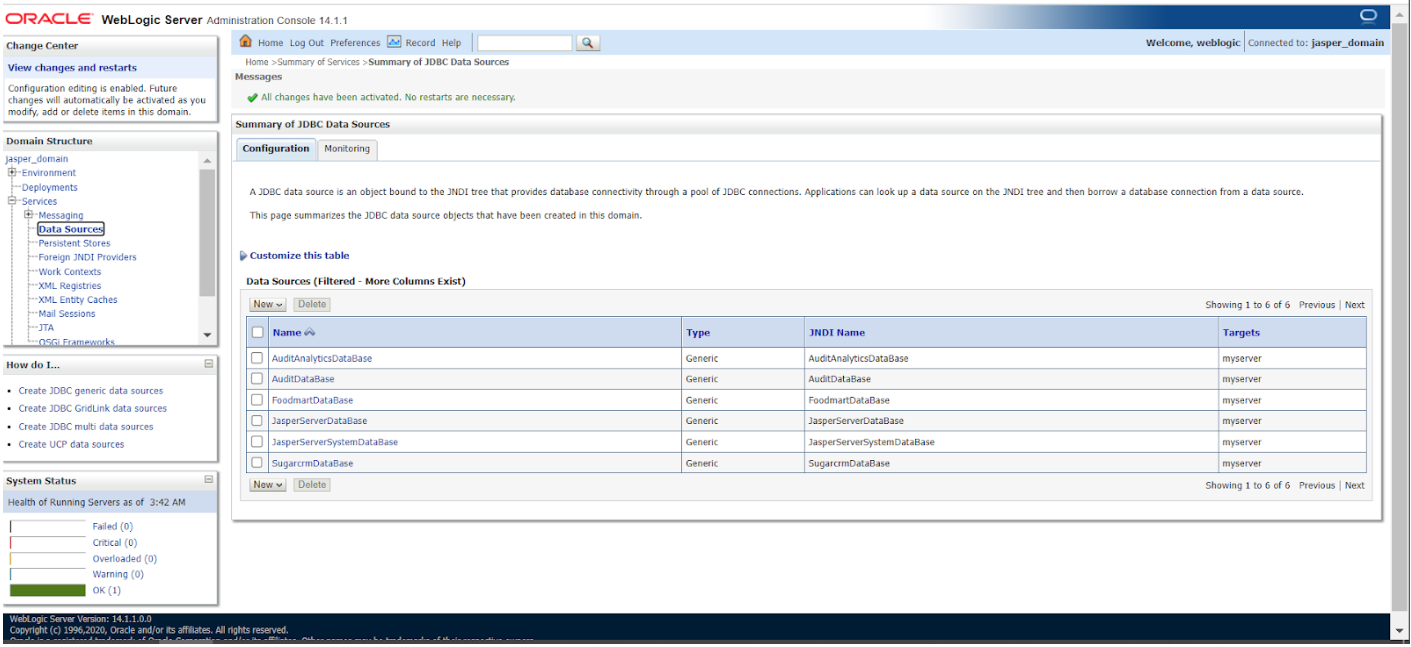Open the SugarcrmDataBase data source link
The width and height of the screenshot is (1411, 647).
coord(312,463)
